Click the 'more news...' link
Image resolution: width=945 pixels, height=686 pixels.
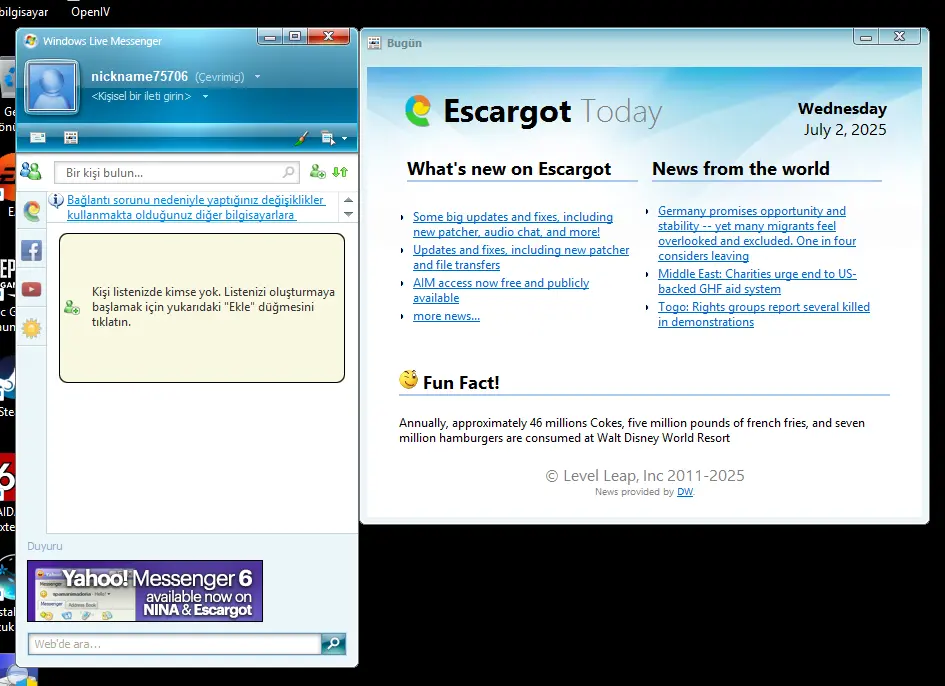click(446, 316)
